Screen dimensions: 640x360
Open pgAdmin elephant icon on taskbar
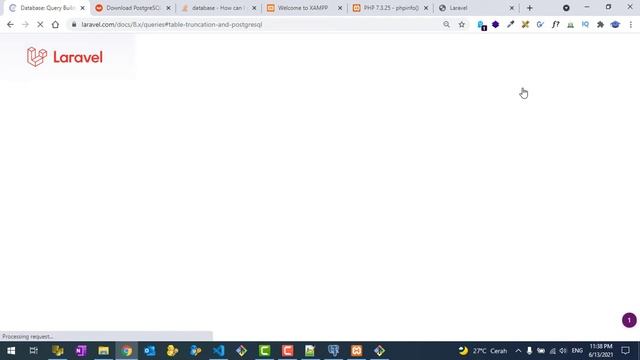coord(333,351)
